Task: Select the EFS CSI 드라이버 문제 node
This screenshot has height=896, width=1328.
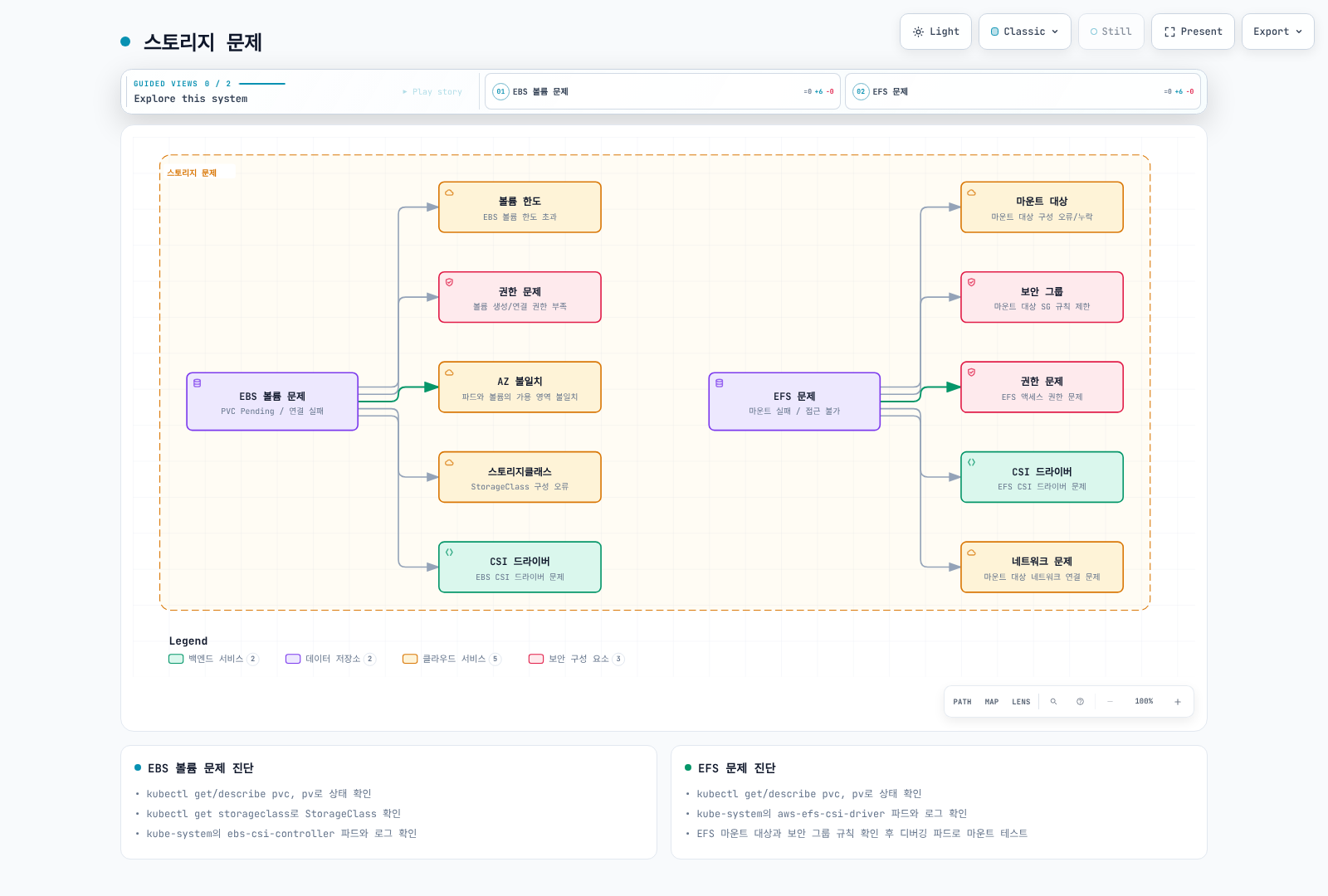Action: [1042, 477]
